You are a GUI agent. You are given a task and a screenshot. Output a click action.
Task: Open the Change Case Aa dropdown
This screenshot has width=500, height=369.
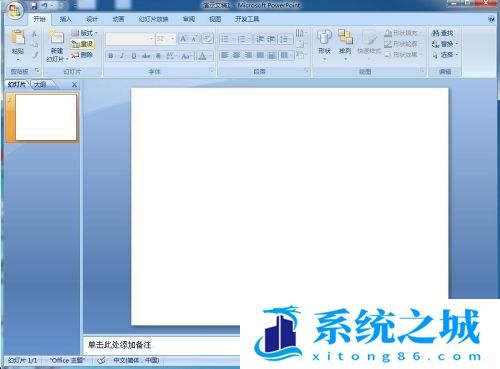[x=186, y=56]
